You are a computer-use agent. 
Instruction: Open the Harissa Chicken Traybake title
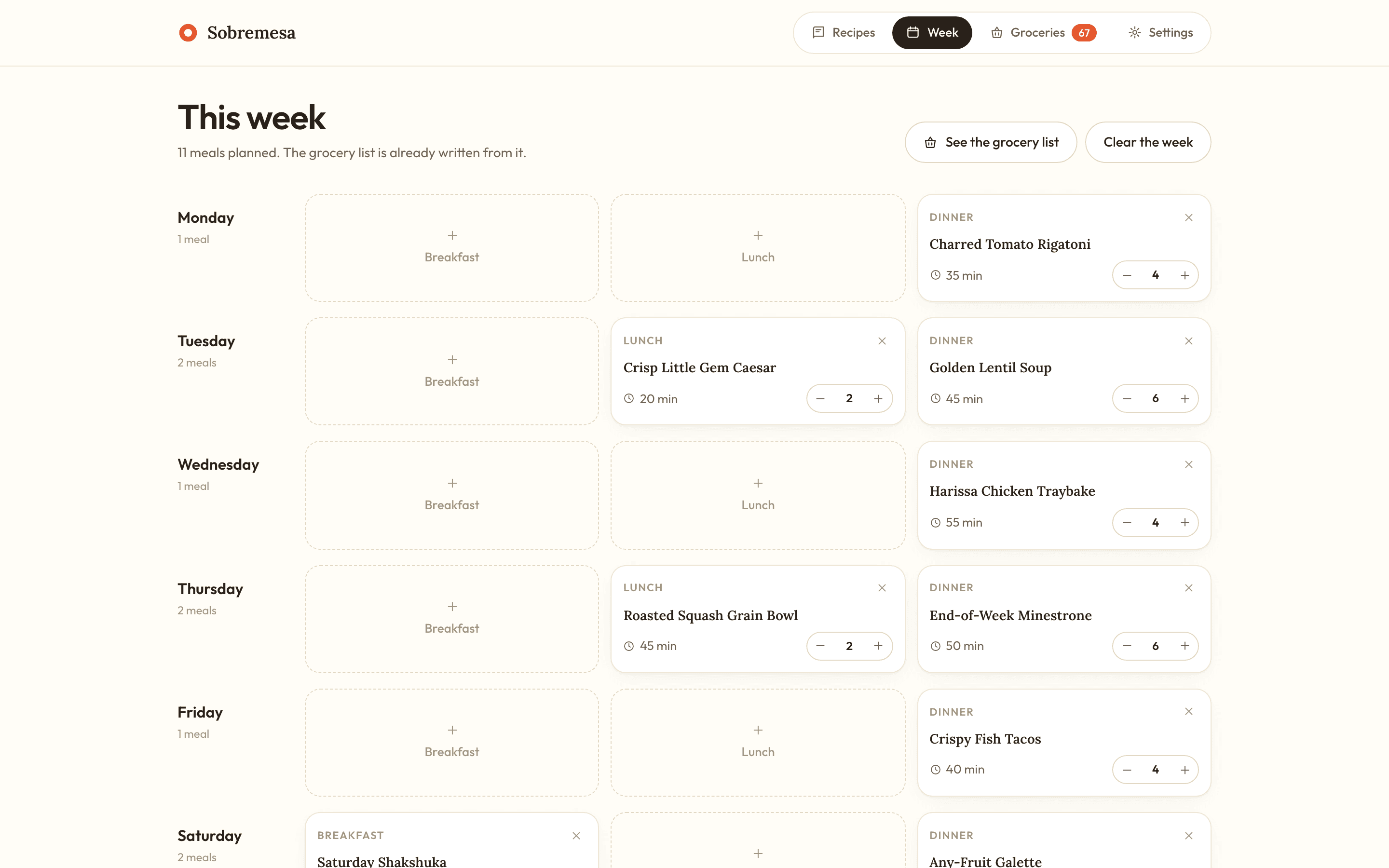tap(1012, 491)
